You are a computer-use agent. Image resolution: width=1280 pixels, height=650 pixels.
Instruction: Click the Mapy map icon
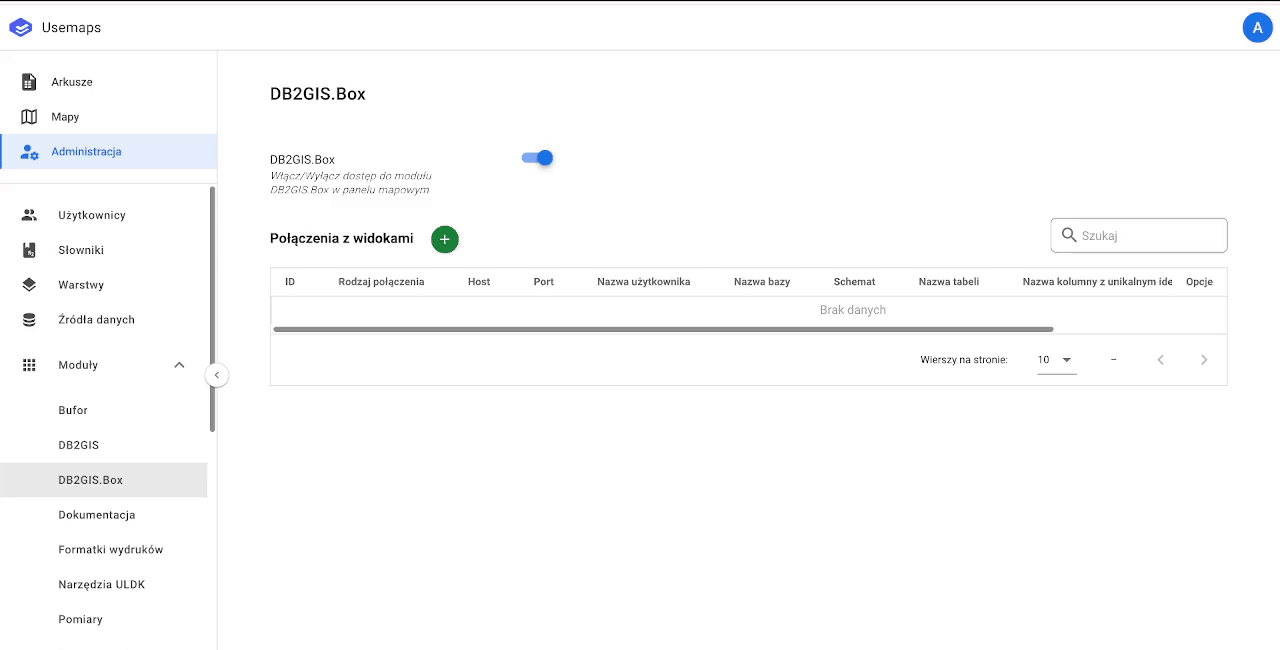(29, 117)
